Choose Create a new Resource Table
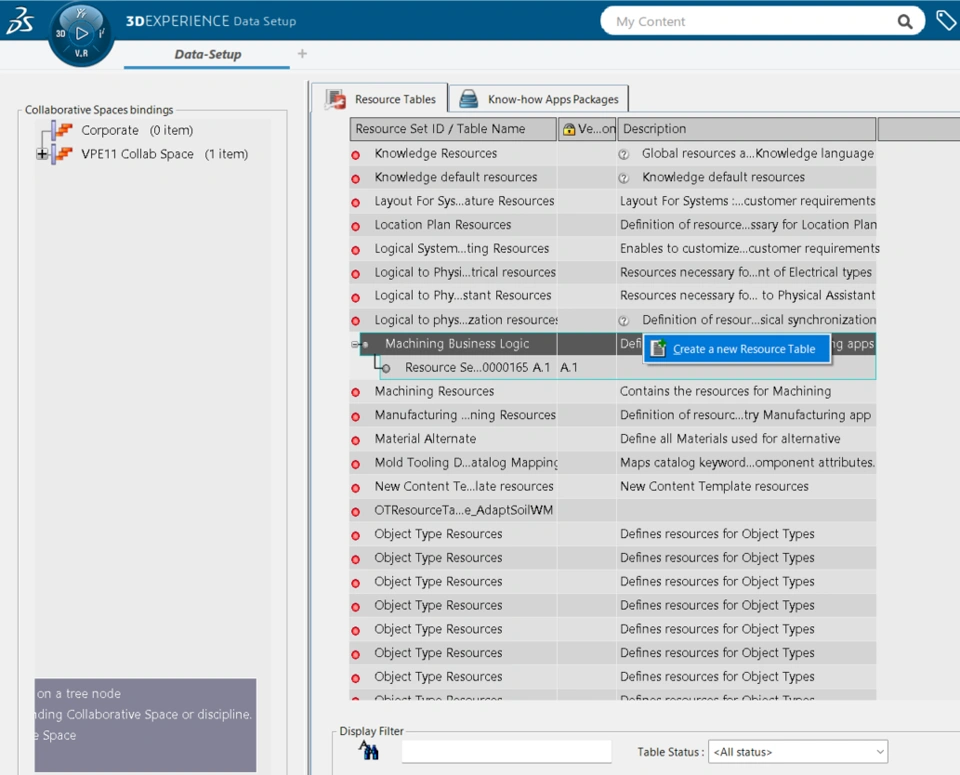This screenshot has height=775, width=960. [737, 349]
